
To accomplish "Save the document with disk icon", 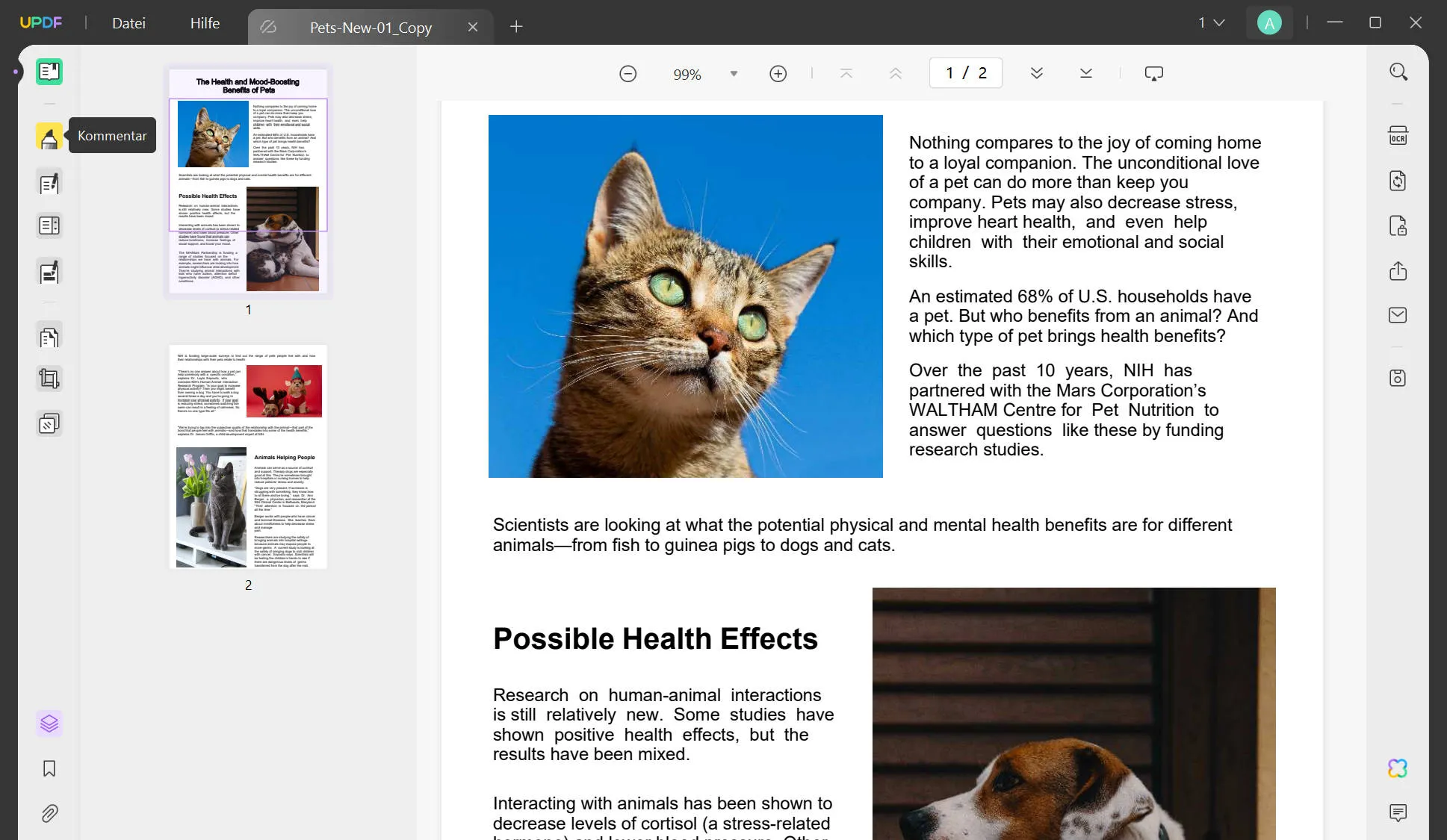I will point(1398,378).
